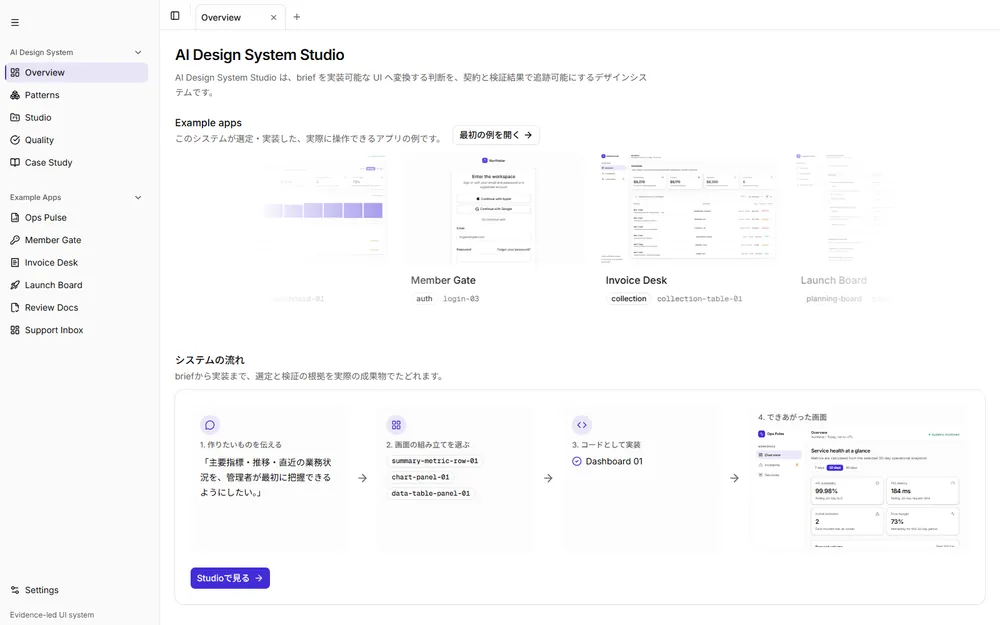Close the Overview tab
Viewport: 1000px width, 625px height.
[274, 17]
